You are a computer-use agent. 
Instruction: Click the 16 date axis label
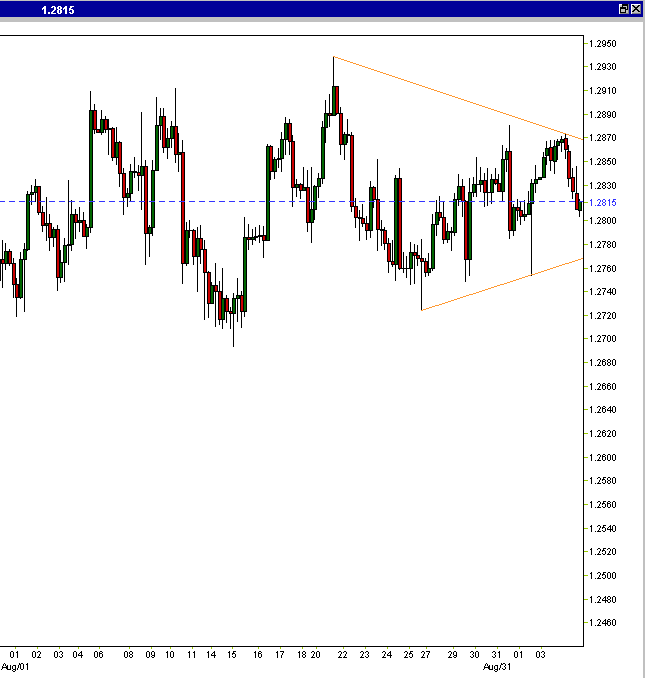click(x=258, y=655)
